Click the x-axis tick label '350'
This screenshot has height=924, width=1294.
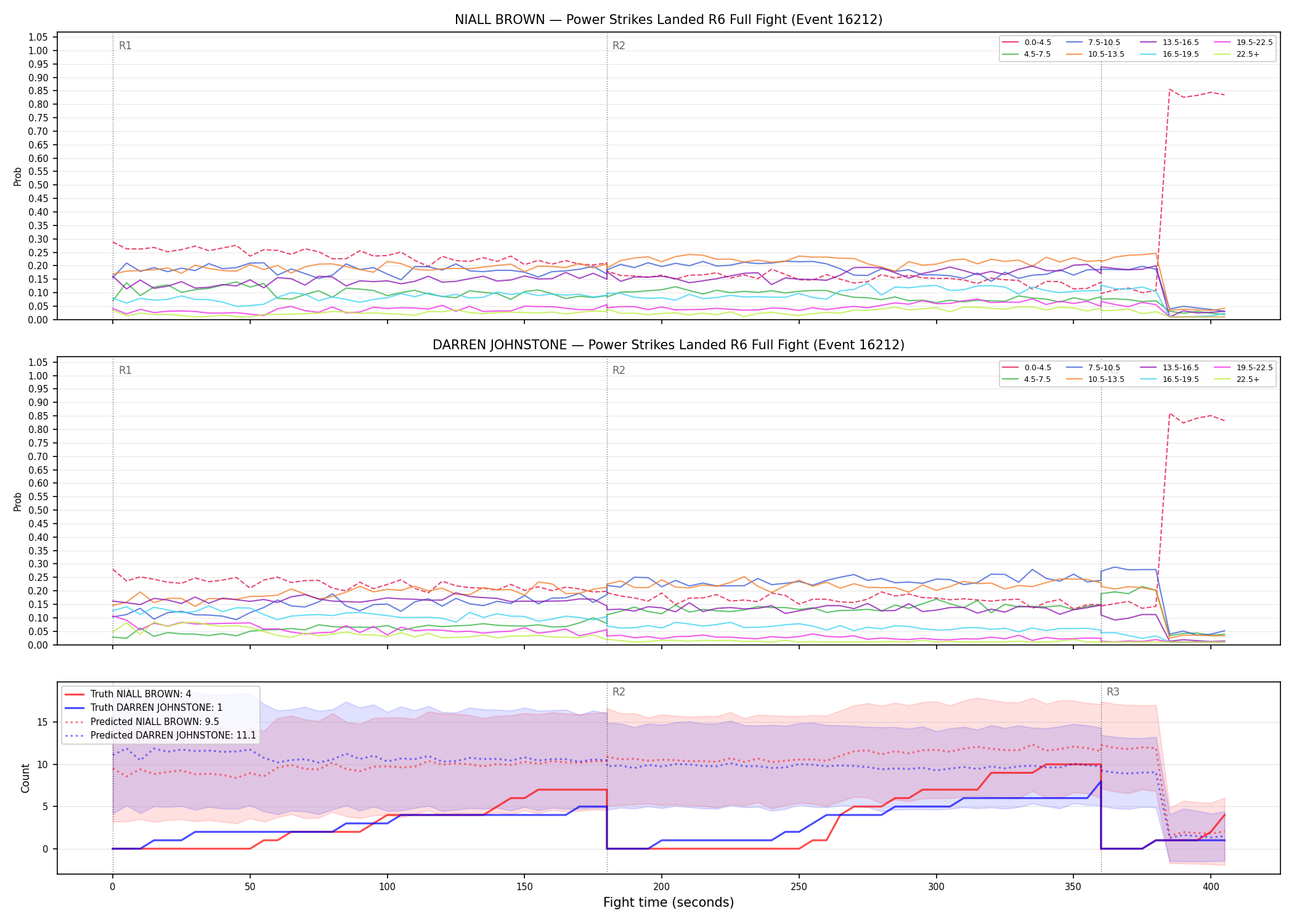[1073, 887]
